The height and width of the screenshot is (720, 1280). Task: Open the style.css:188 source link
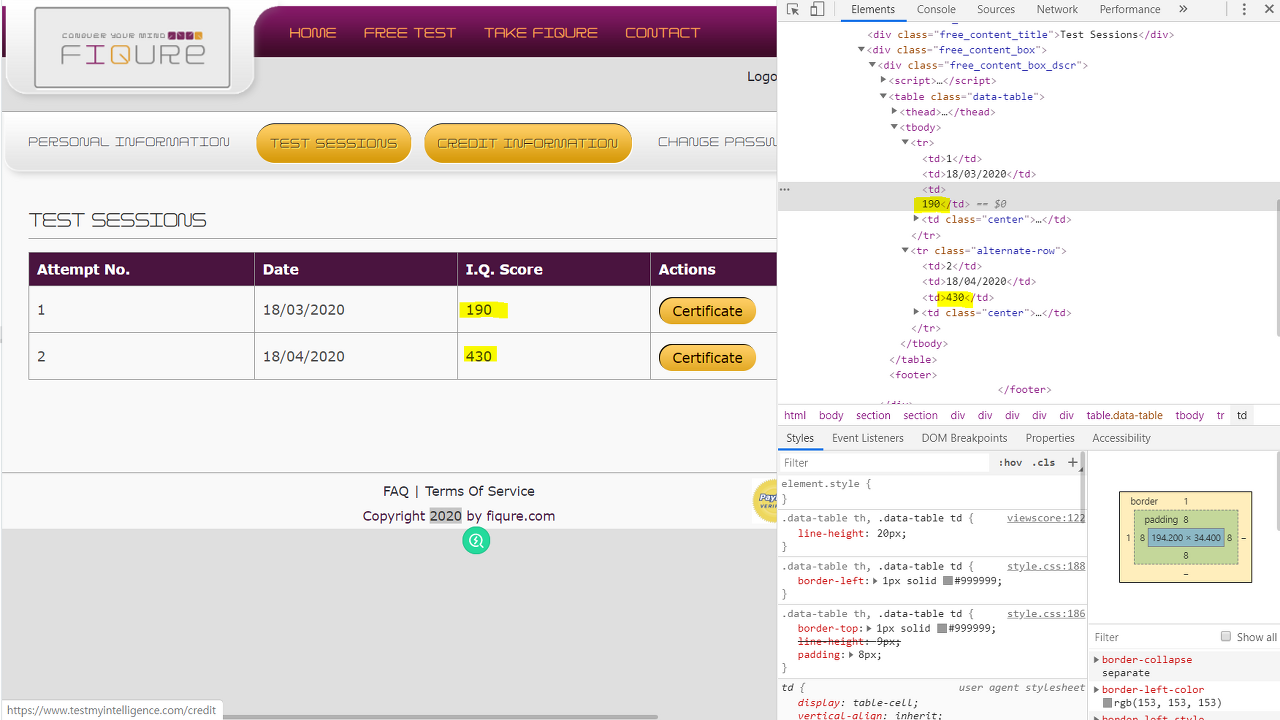click(x=1046, y=566)
